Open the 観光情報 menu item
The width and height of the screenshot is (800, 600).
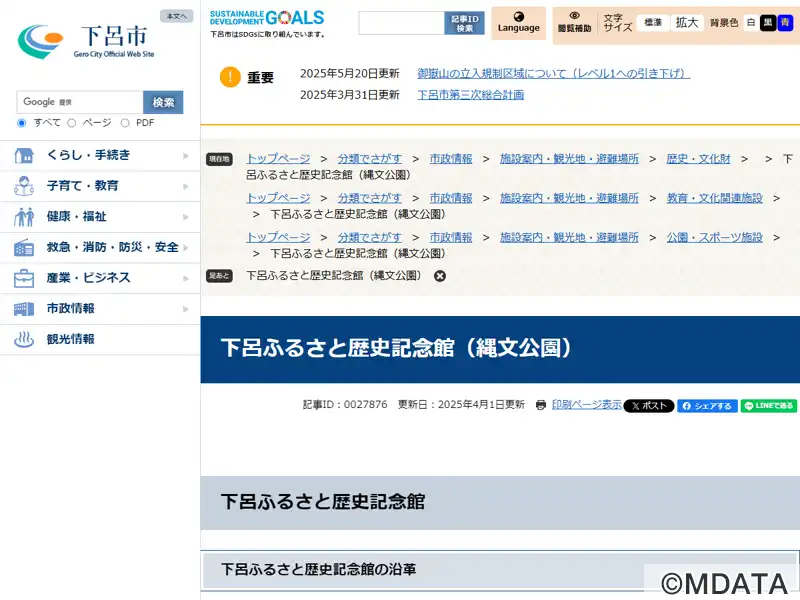[x=100, y=339]
